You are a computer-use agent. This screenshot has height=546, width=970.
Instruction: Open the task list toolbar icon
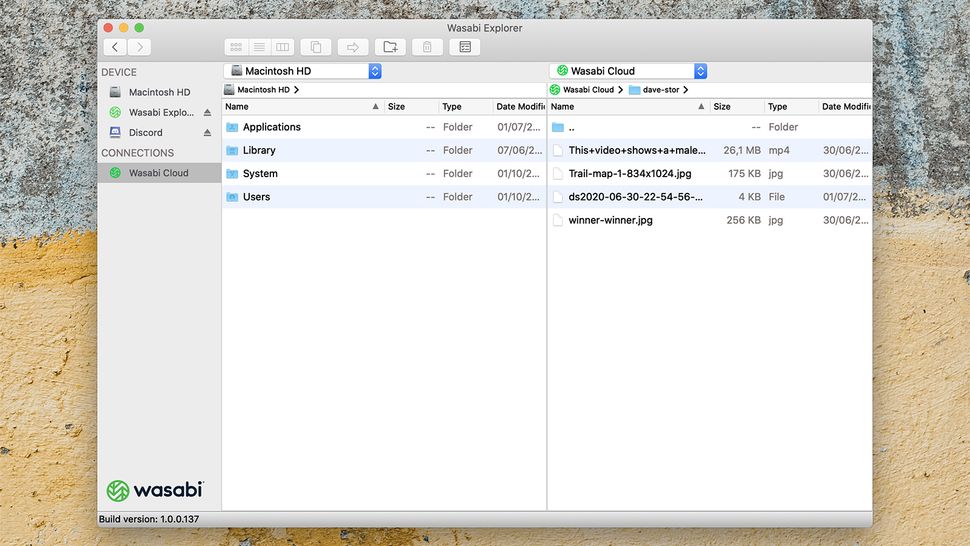click(x=465, y=47)
